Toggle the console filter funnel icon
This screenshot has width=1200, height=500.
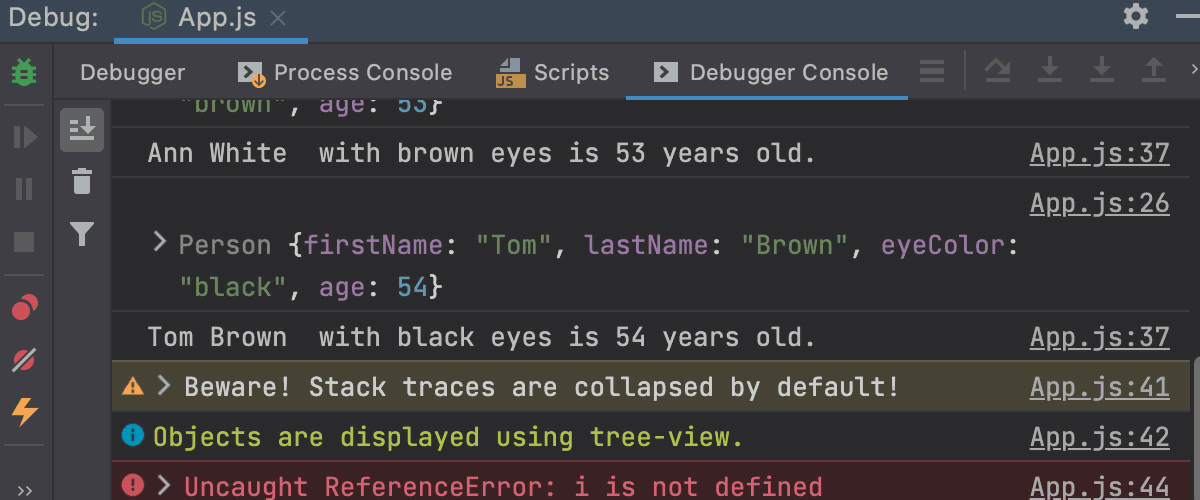pos(82,234)
